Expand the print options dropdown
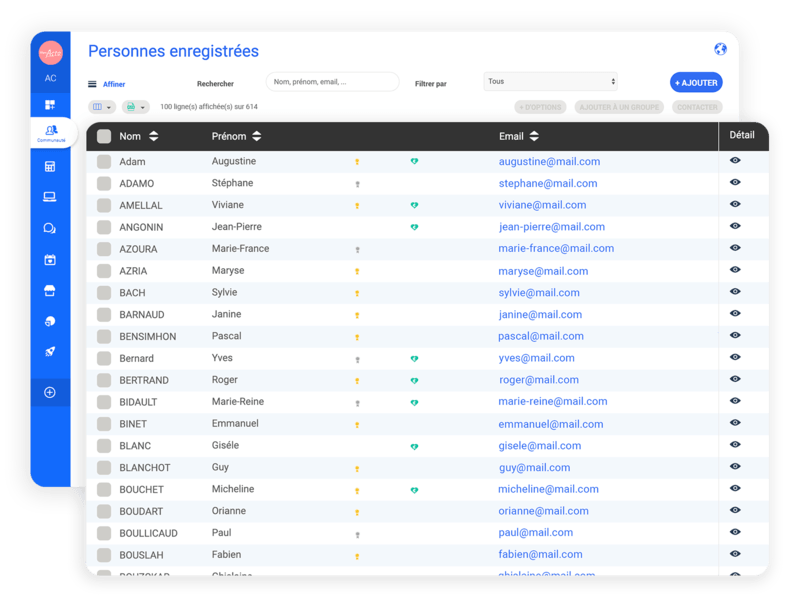Image resolution: width=800 pixels, height=598 pixels. pyautogui.click(x=136, y=107)
